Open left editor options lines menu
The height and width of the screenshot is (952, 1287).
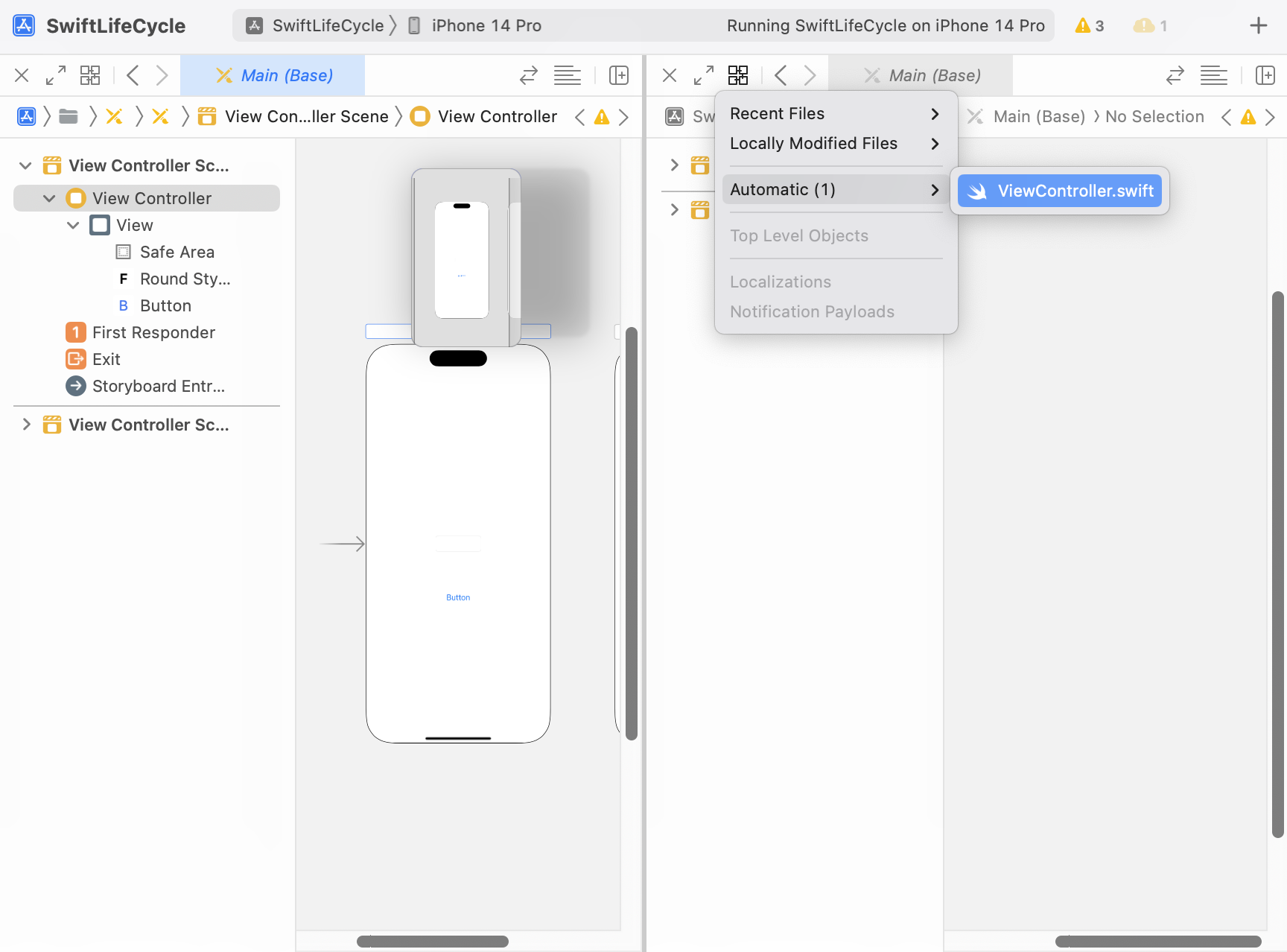(568, 75)
